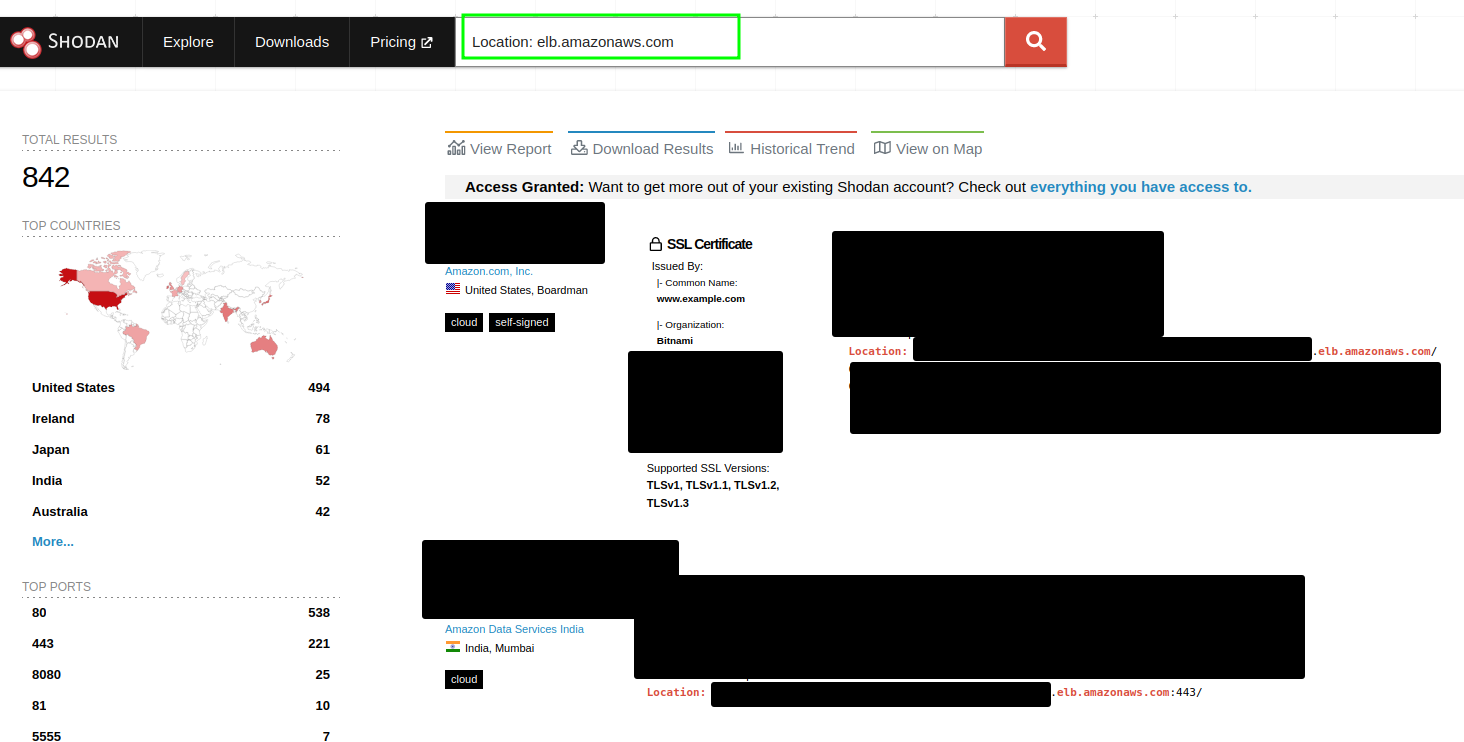Click the United States flag beside Boardman
This screenshot has height=742, width=1464.
tap(452, 289)
